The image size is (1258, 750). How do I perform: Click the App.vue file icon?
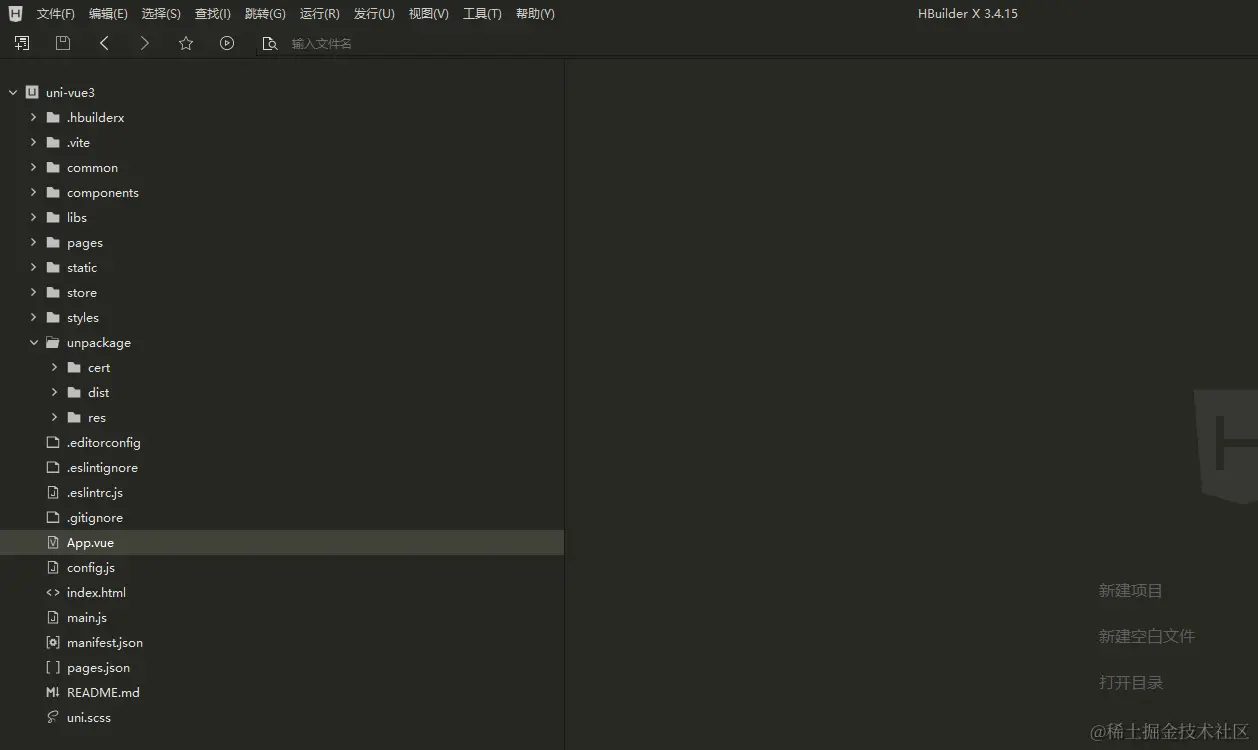[53, 542]
